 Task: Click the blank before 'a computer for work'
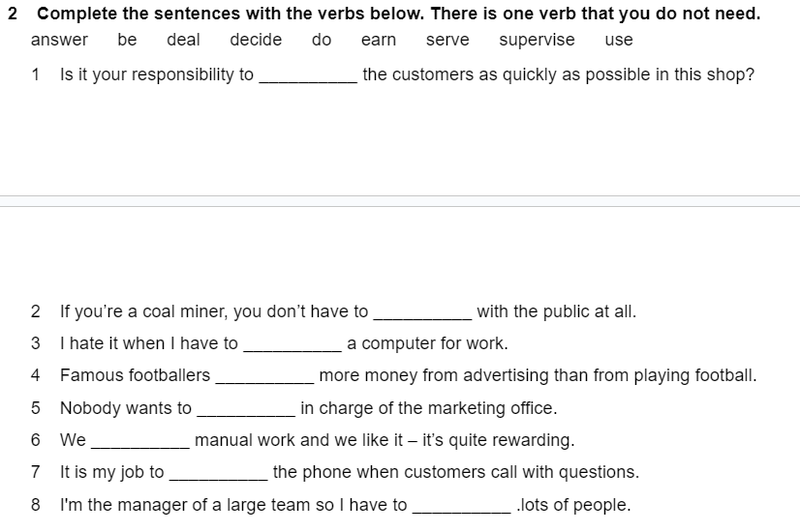tap(292, 344)
